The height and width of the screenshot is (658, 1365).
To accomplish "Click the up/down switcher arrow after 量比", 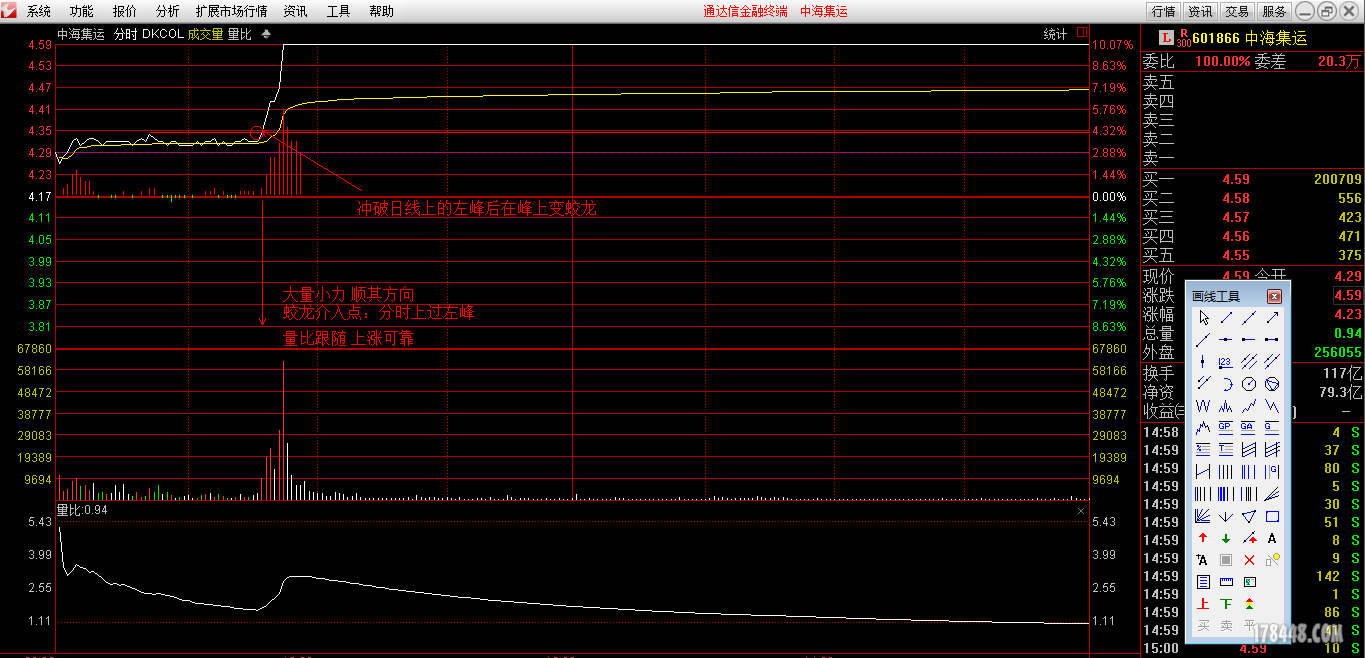I will [266, 34].
